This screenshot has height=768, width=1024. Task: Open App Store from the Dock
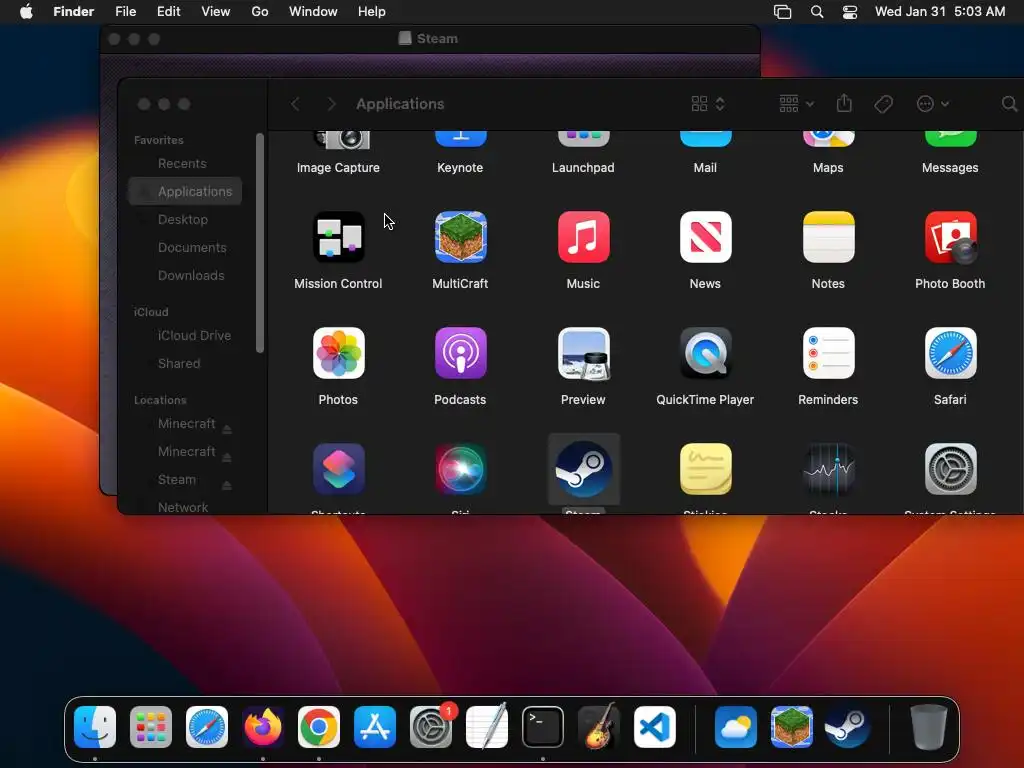(x=375, y=727)
